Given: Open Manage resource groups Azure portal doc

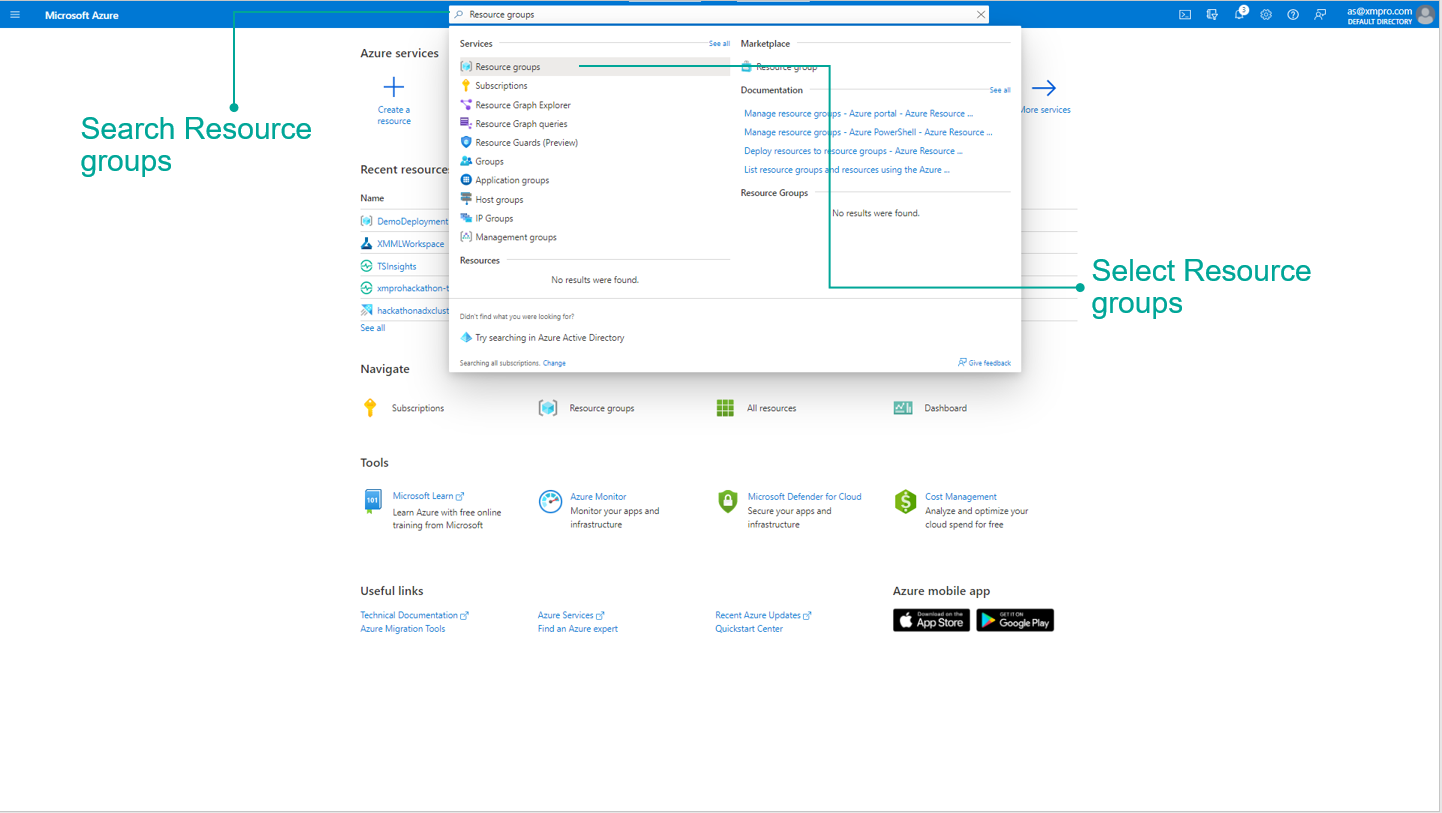Looking at the screenshot, I should pos(858,114).
